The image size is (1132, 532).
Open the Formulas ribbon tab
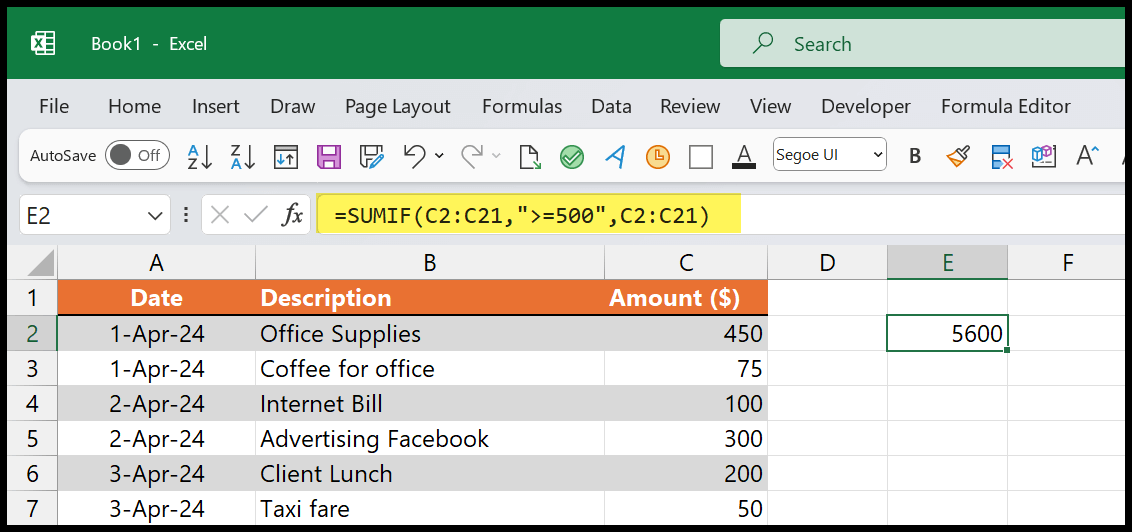pyautogui.click(x=522, y=107)
